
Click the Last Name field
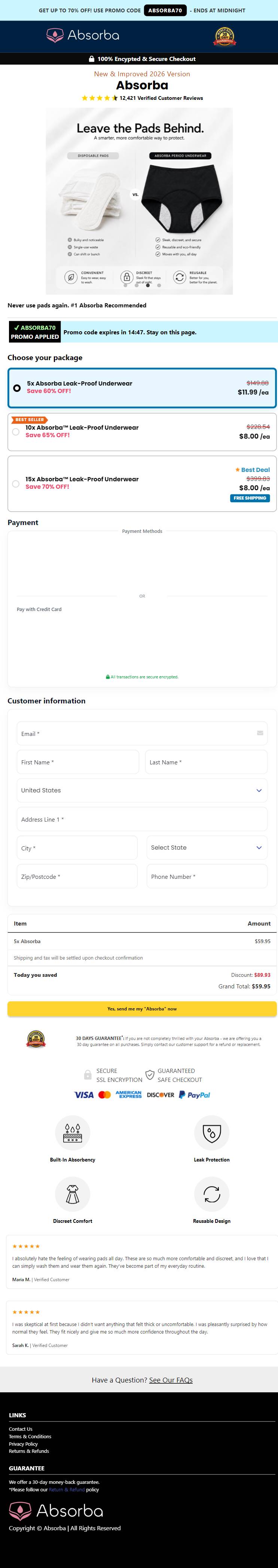point(206,762)
